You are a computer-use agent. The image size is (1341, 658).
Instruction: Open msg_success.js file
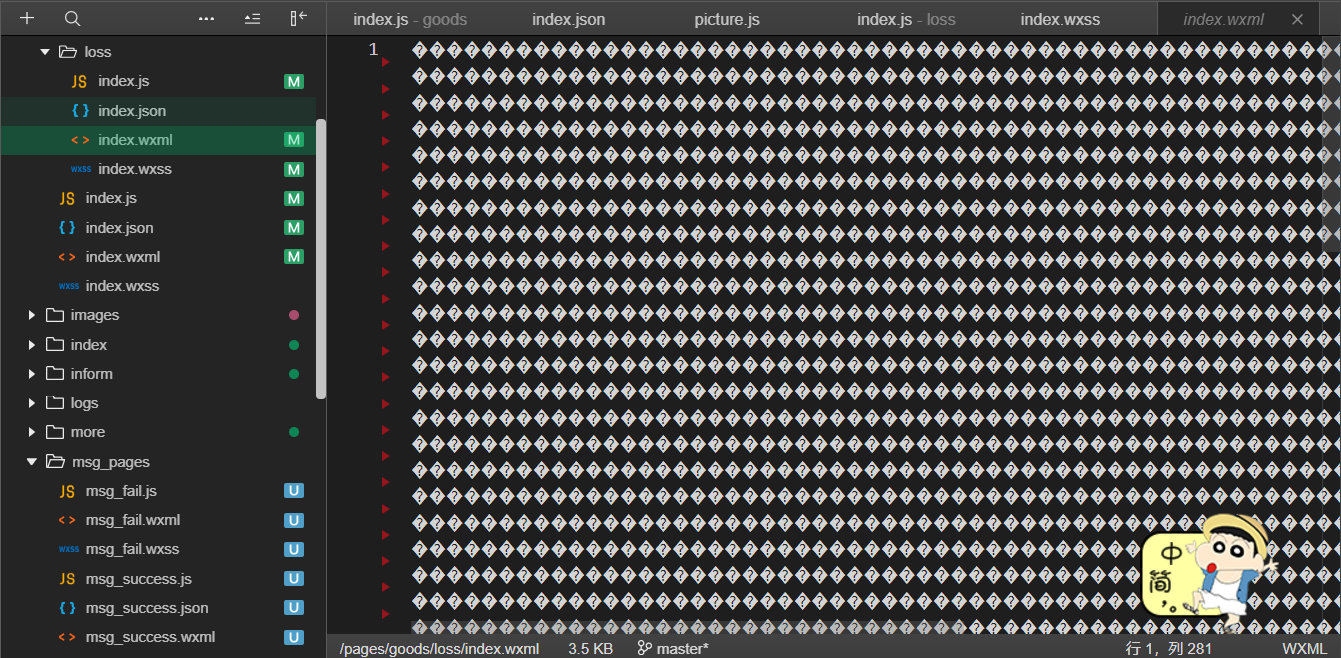pos(139,579)
